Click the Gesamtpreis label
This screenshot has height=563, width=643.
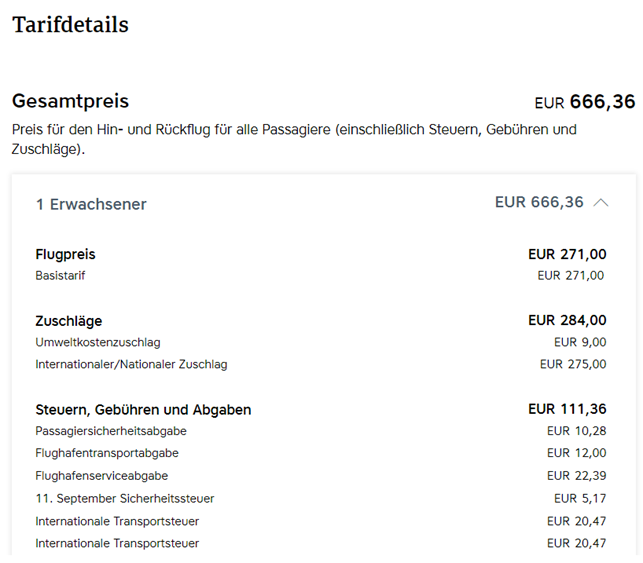click(70, 101)
